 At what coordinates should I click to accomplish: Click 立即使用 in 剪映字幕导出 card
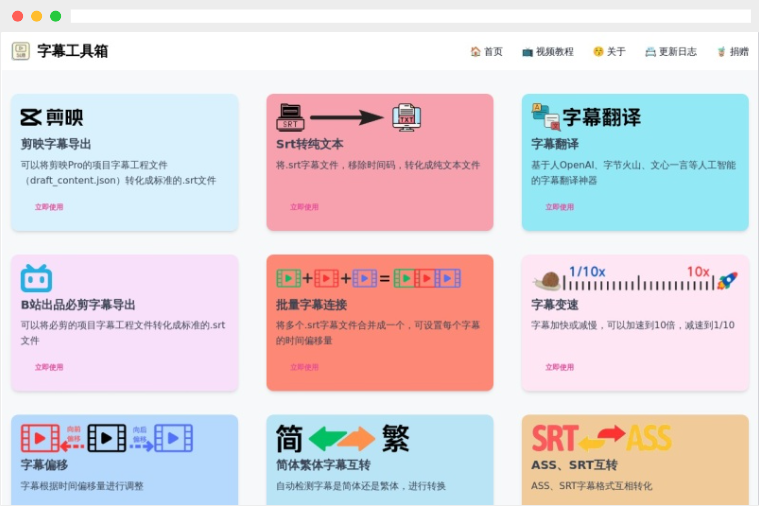coord(49,207)
